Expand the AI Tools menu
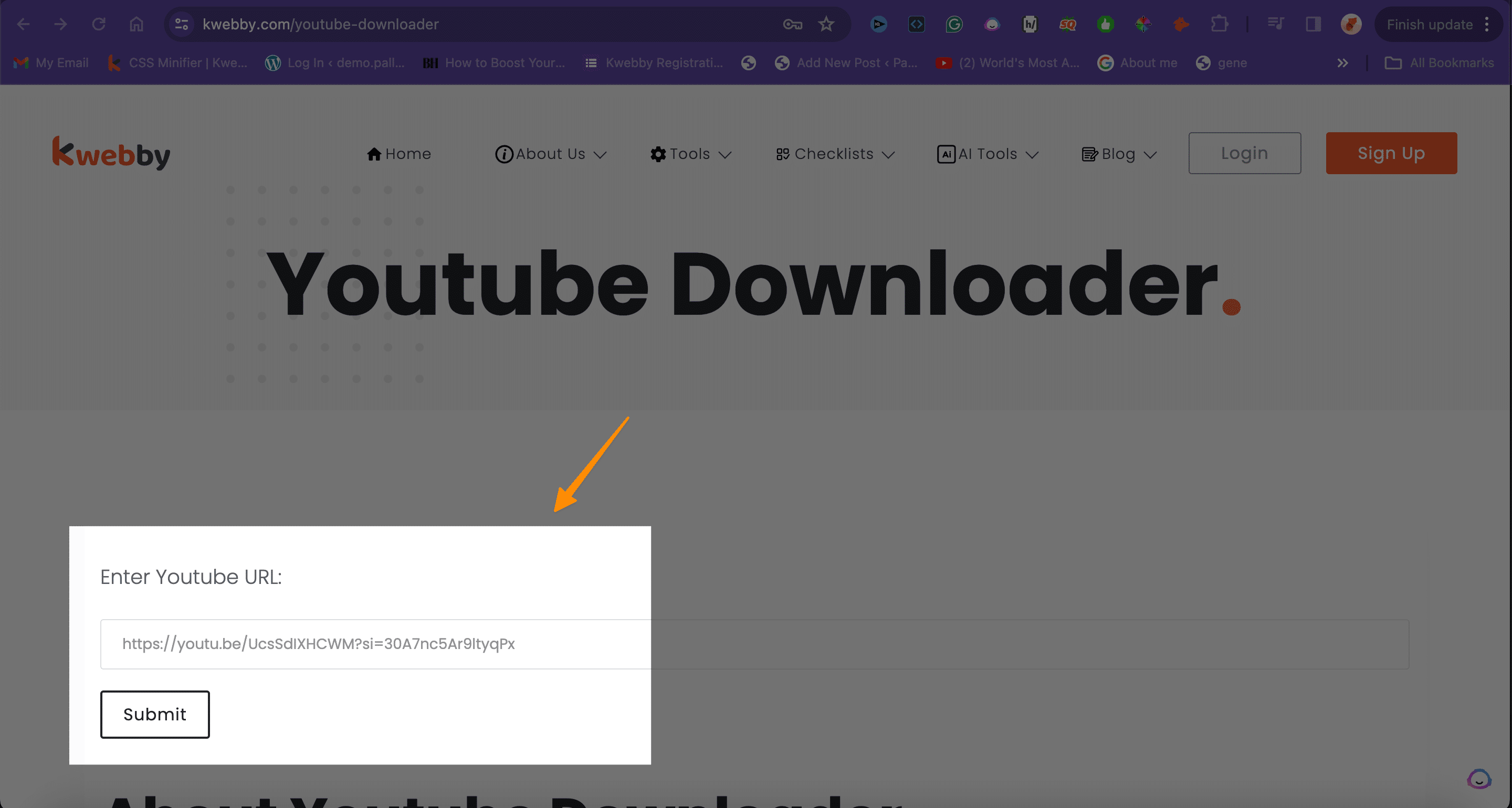 pos(988,154)
